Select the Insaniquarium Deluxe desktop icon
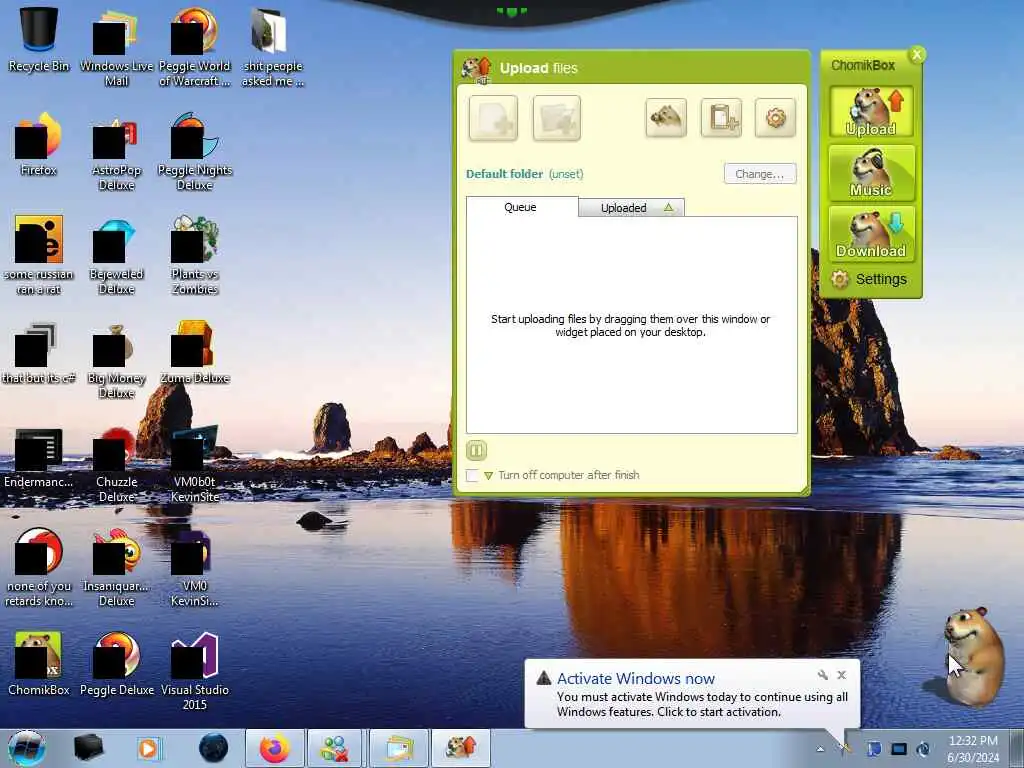Screen dimensions: 1024x768 pos(116,568)
